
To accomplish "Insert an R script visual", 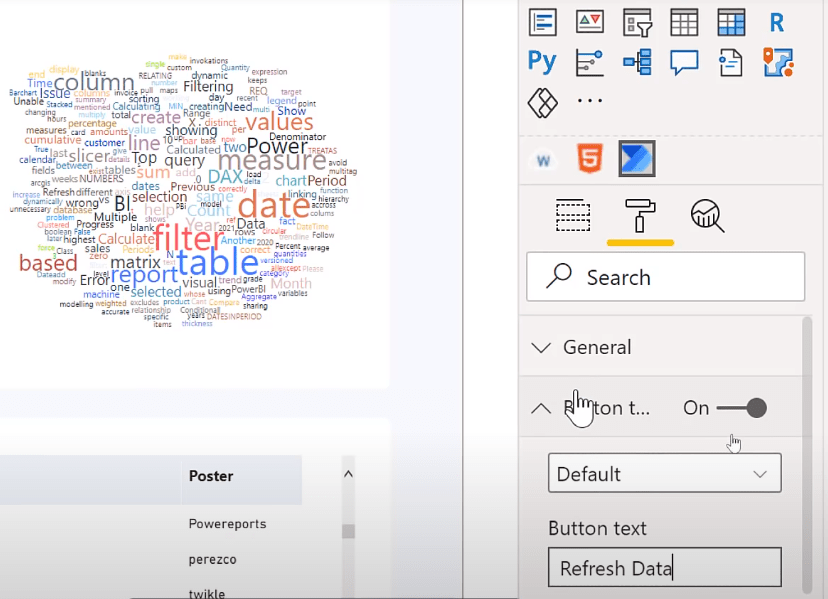I will pyautogui.click(x=776, y=23).
